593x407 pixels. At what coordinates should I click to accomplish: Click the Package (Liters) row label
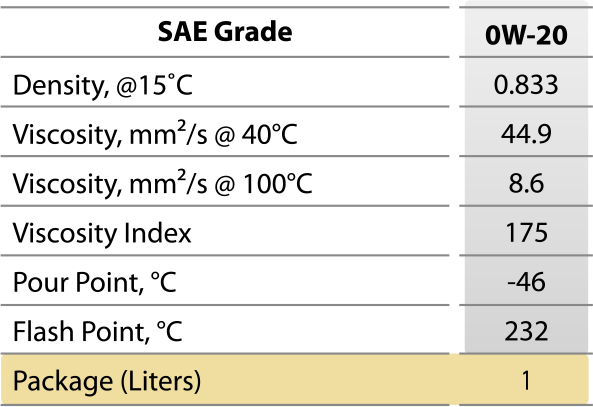click(107, 381)
